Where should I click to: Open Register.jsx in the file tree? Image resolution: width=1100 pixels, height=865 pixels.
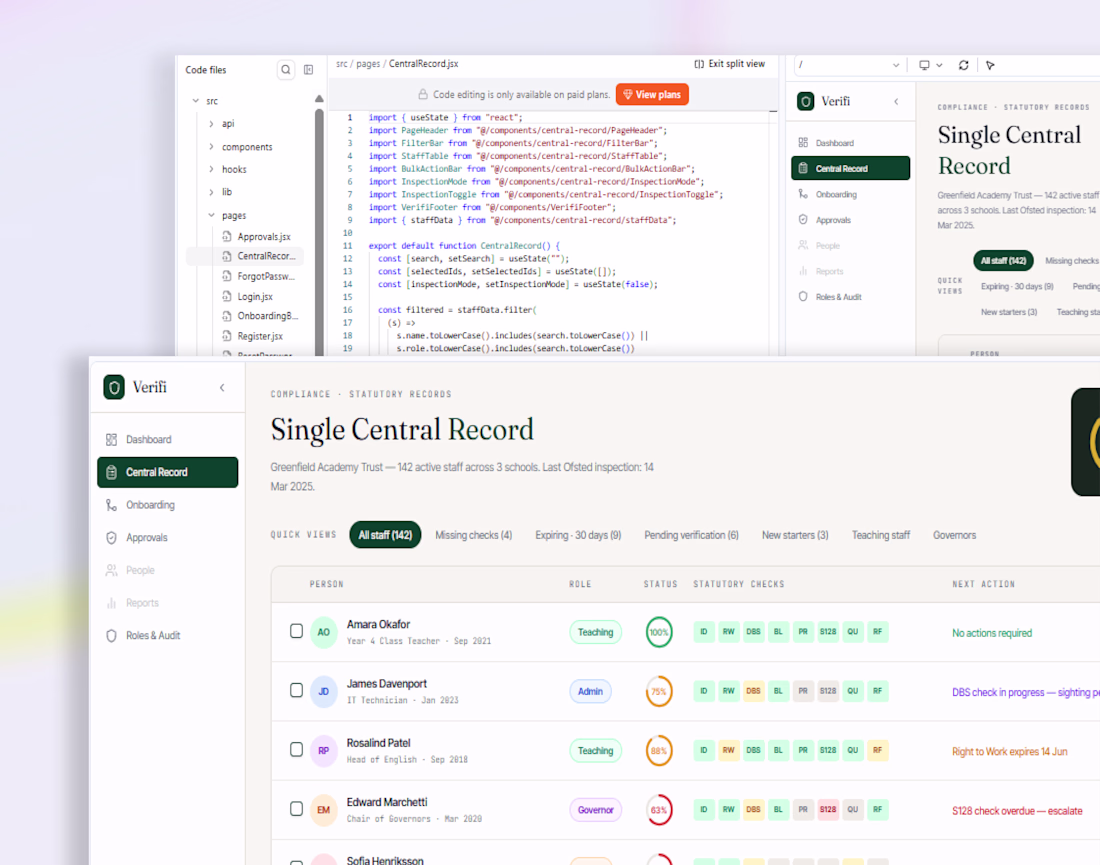click(x=253, y=337)
